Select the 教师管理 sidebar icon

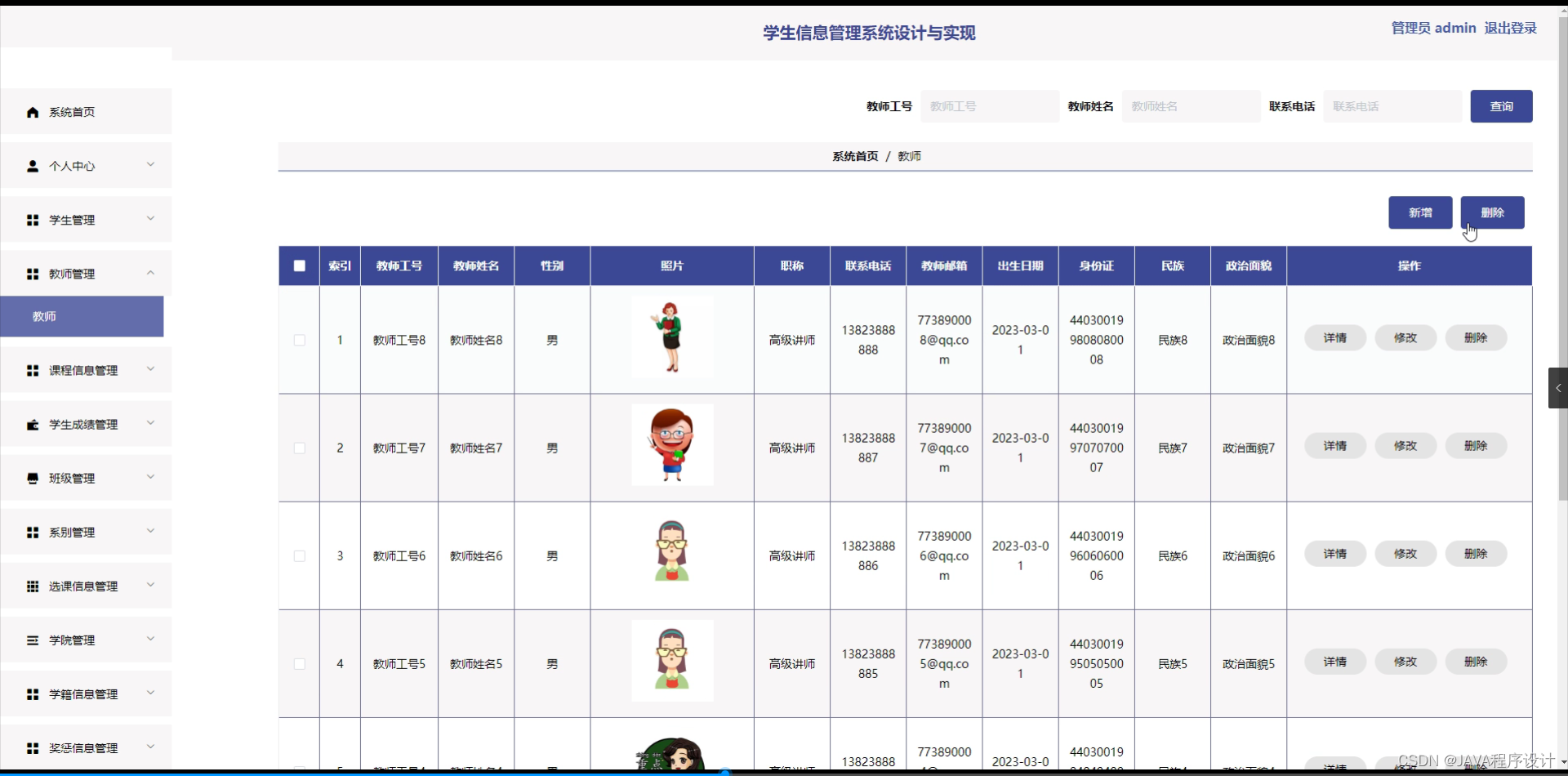[x=33, y=274]
